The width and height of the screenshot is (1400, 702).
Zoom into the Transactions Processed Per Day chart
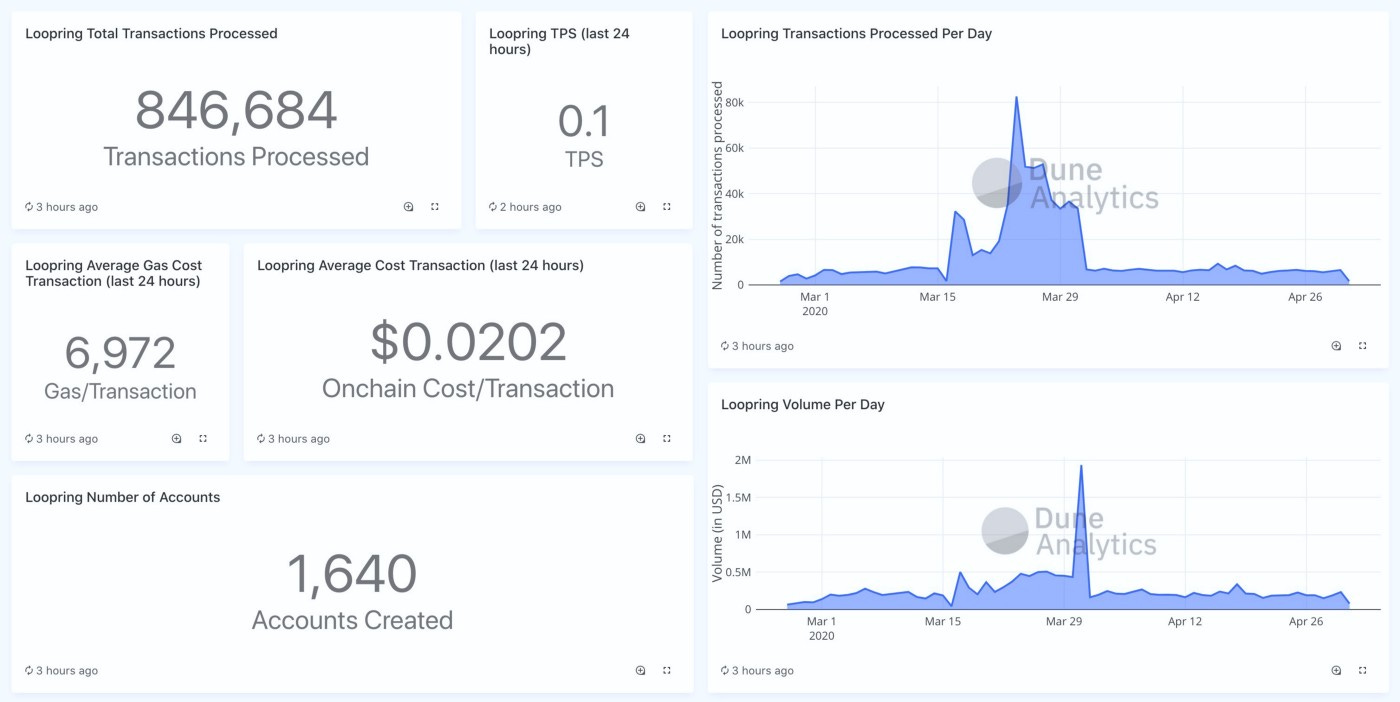(1336, 346)
